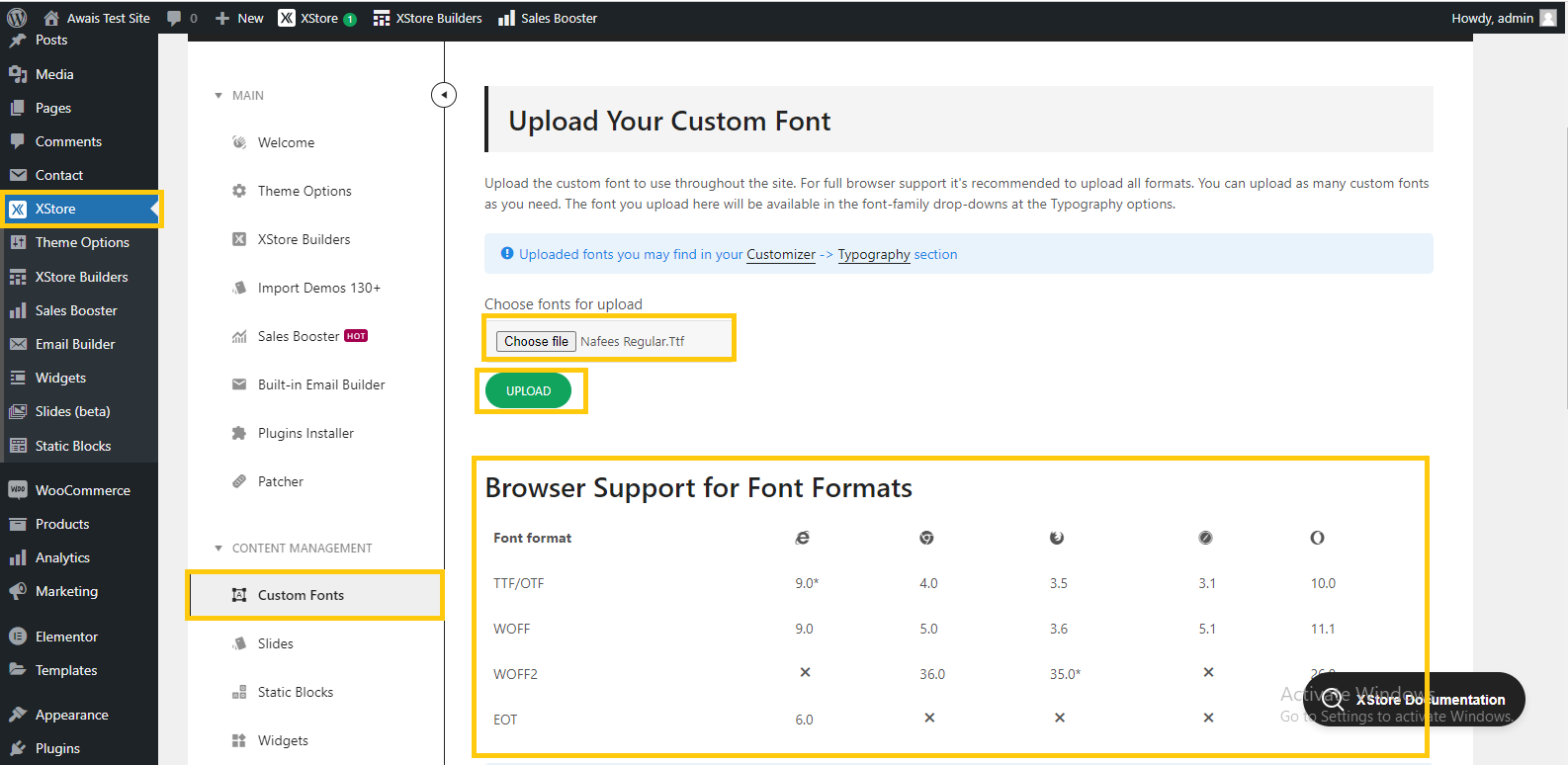Click the selected file name Nafees Regular.Ttf

[x=632, y=341]
